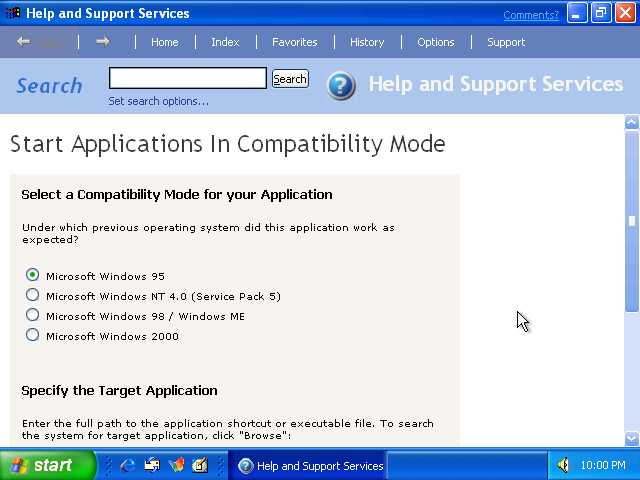Viewport: 640px width, 480px height.
Task: Click the Select a Compatibility Mode heading
Action: [x=177, y=195]
